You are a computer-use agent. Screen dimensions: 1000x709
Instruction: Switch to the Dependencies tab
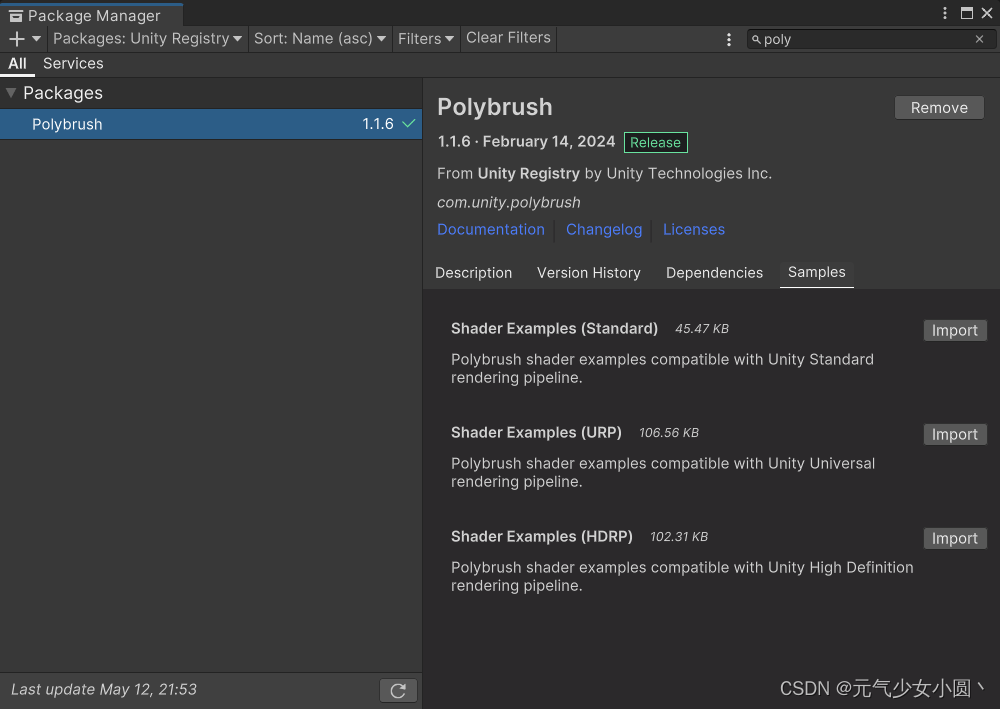point(714,273)
